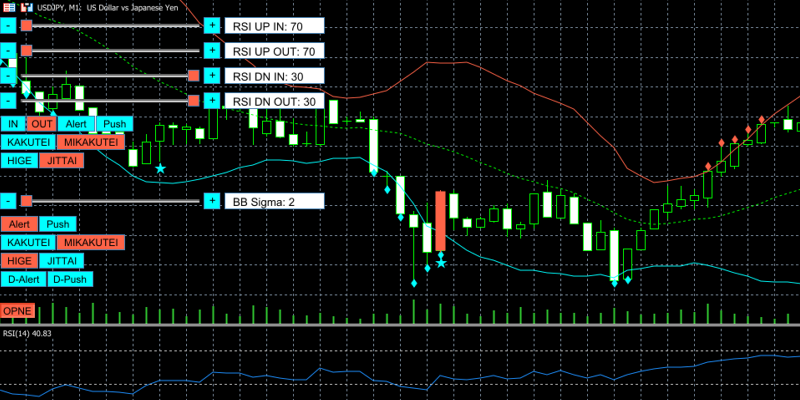Click the minus button for BB Sigma
The image size is (800, 400).
(x=9, y=201)
